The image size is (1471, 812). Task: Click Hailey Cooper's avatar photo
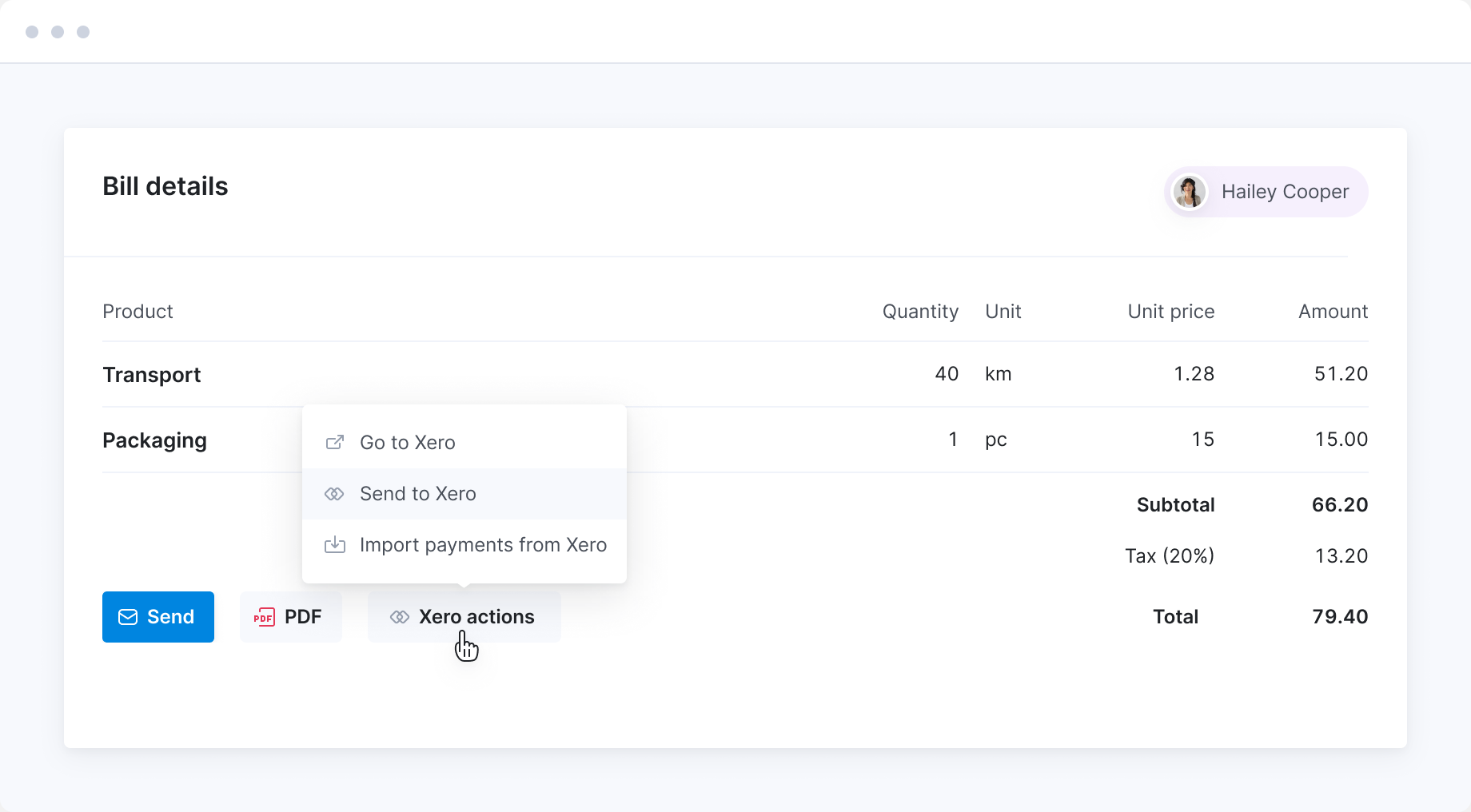pos(1189,192)
